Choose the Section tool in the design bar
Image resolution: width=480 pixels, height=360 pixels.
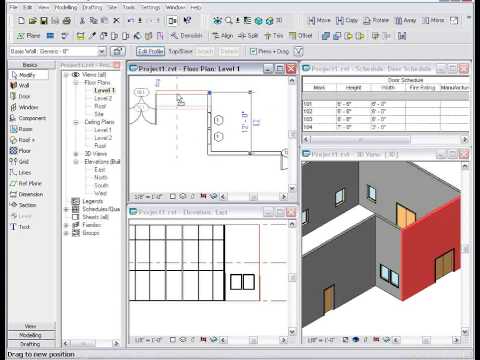click(x=23, y=205)
